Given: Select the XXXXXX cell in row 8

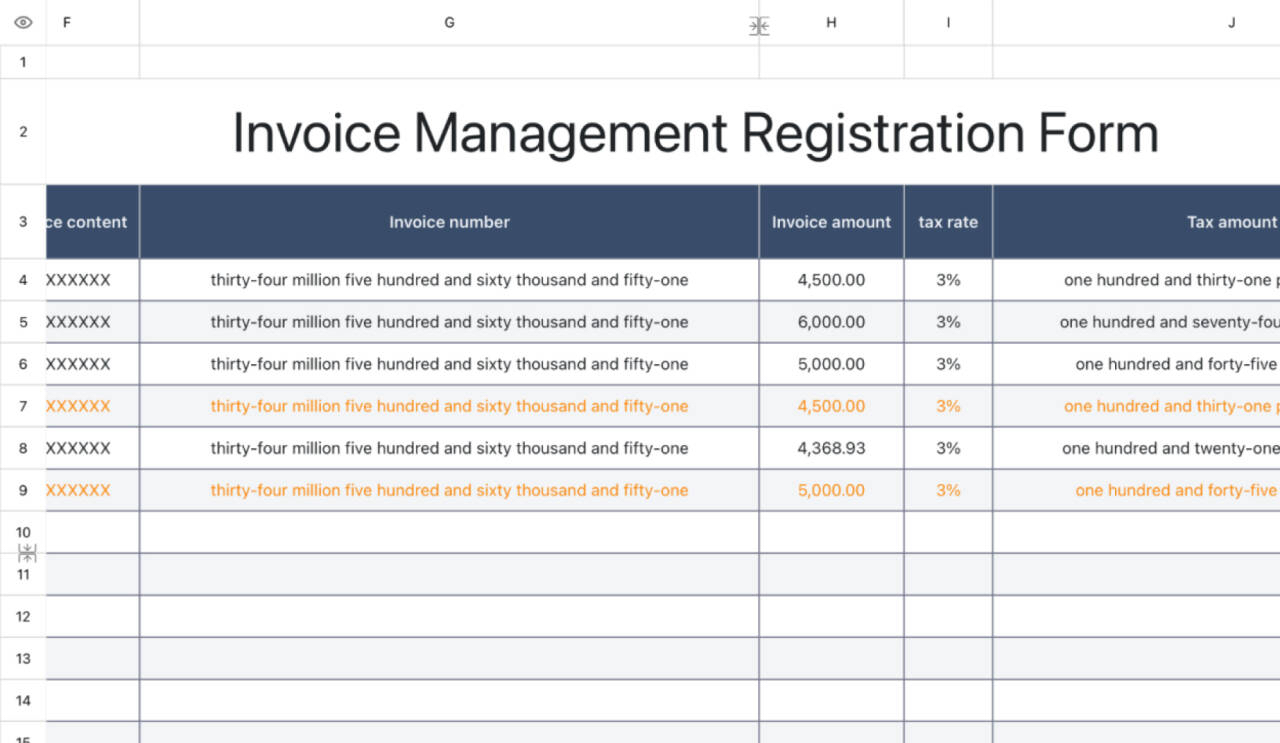Looking at the screenshot, I should (93, 448).
